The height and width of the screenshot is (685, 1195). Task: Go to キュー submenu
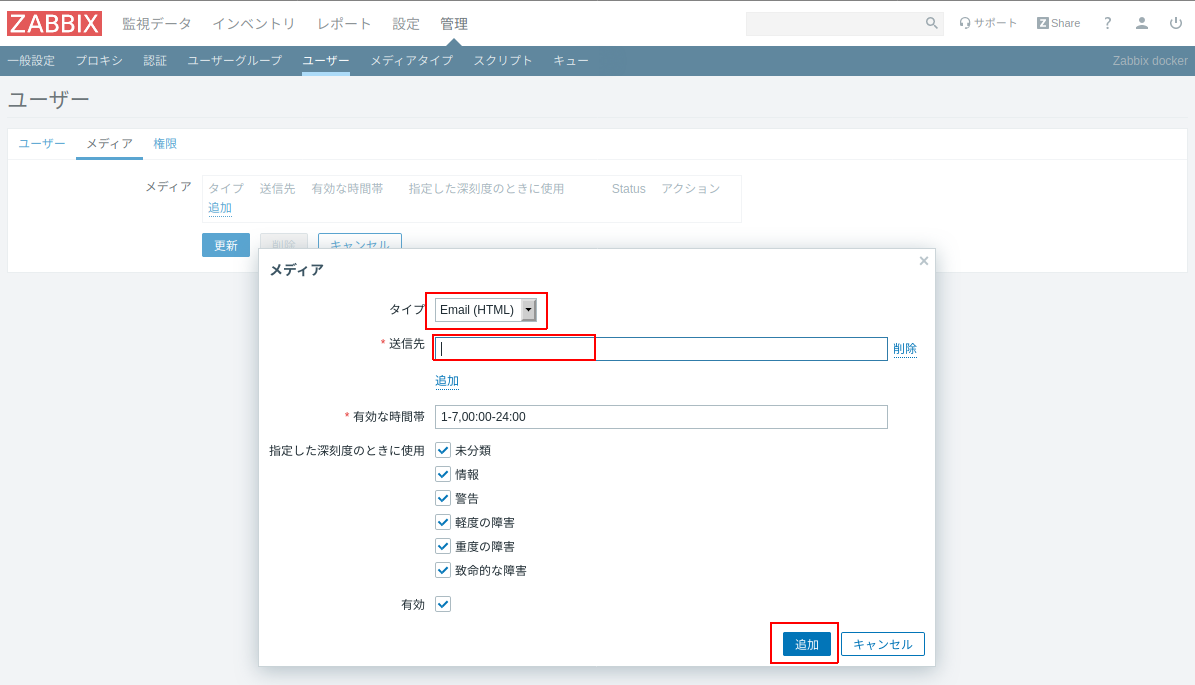tap(571, 61)
